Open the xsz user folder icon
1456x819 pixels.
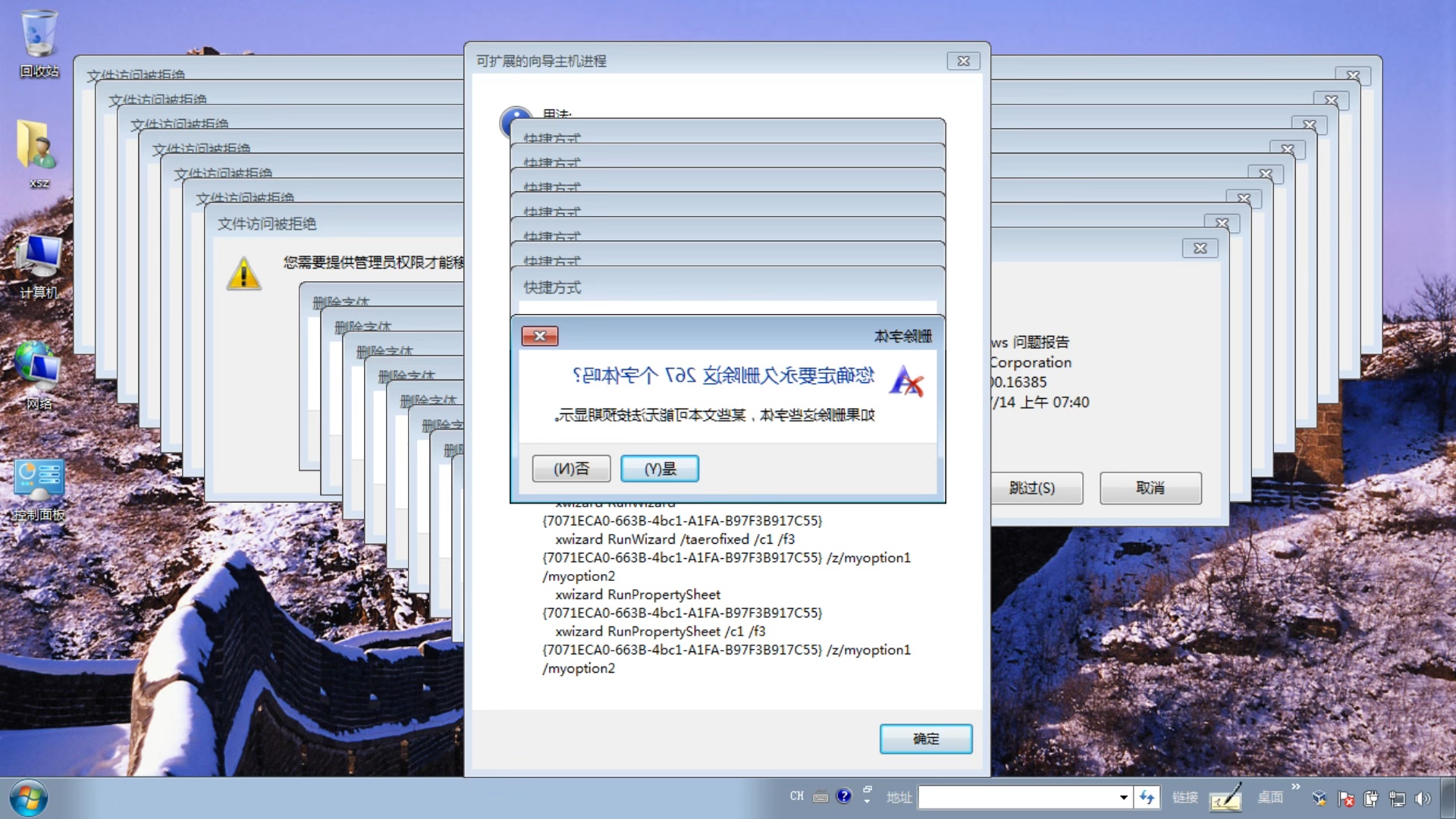tap(39, 153)
